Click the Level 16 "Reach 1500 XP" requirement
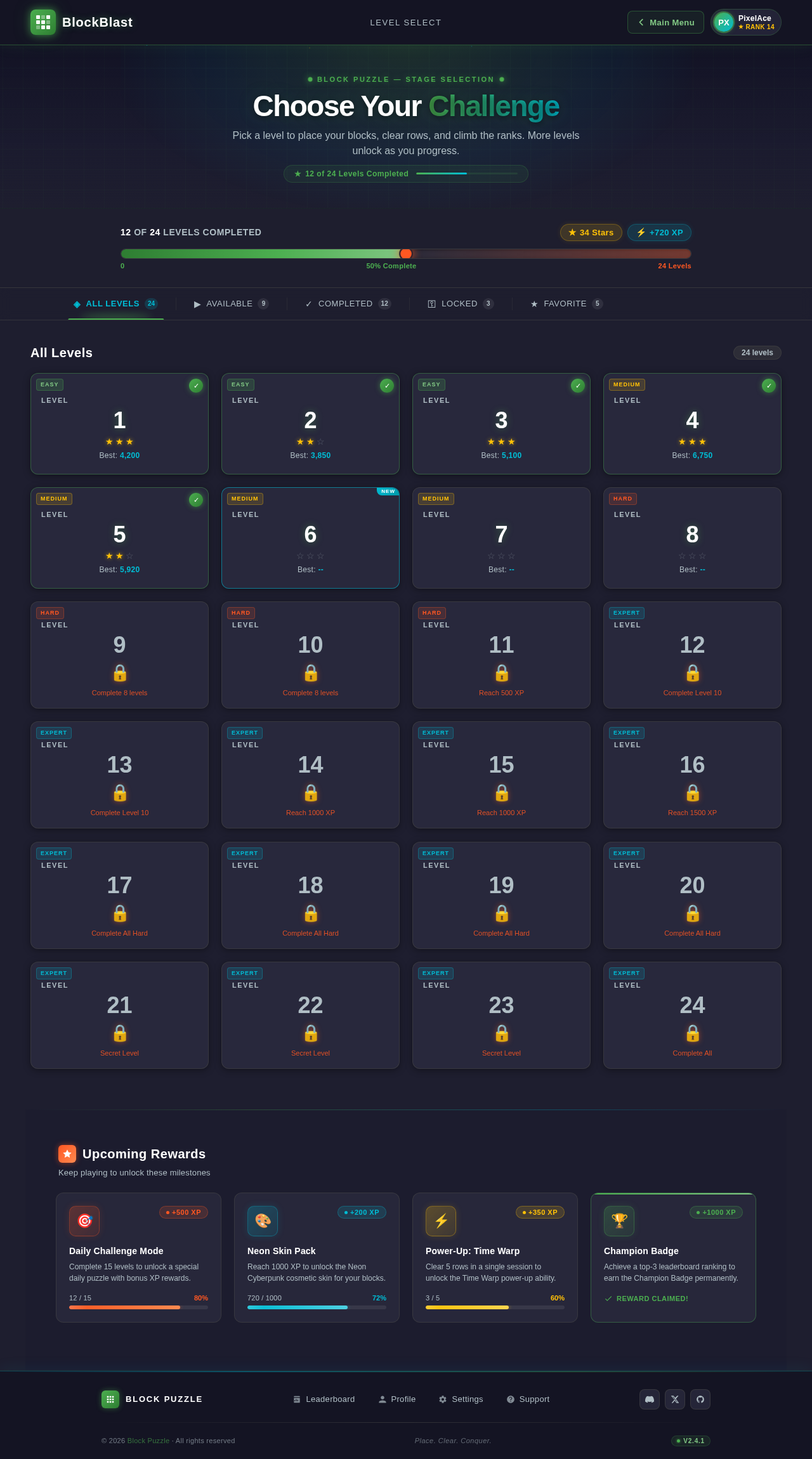Viewport: 812px width, 1459px height. (x=692, y=813)
